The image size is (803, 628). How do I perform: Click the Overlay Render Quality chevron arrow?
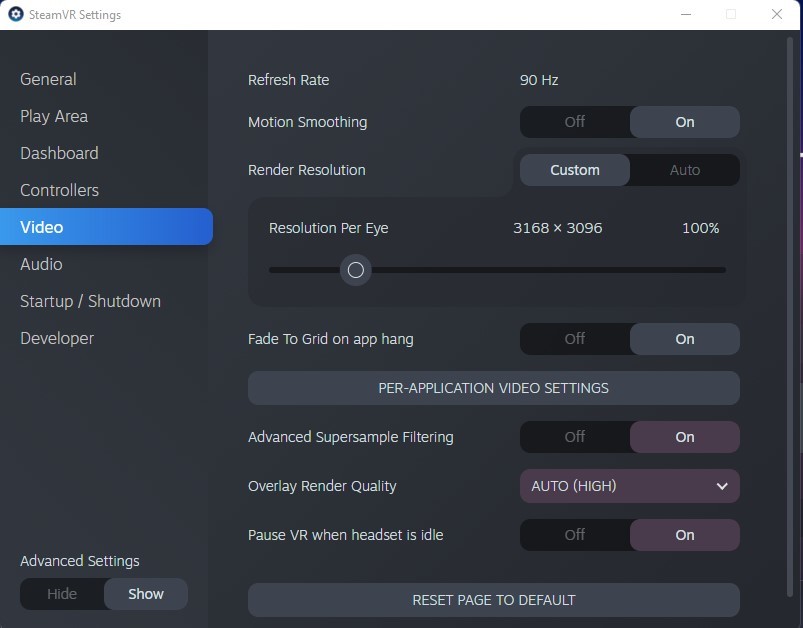(x=722, y=486)
